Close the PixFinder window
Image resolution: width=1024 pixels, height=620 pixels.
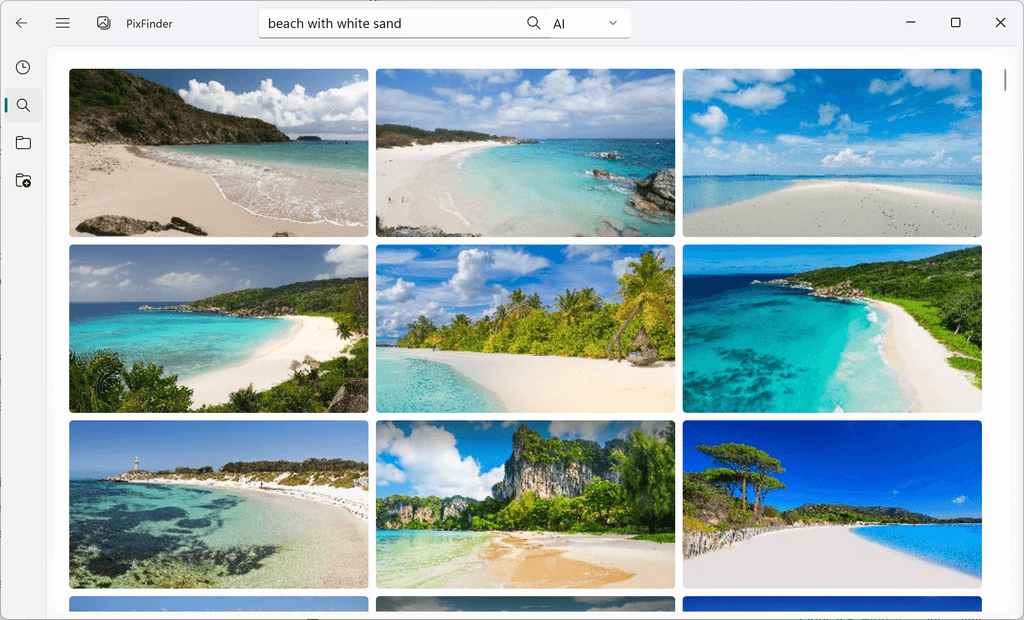click(x=1000, y=22)
